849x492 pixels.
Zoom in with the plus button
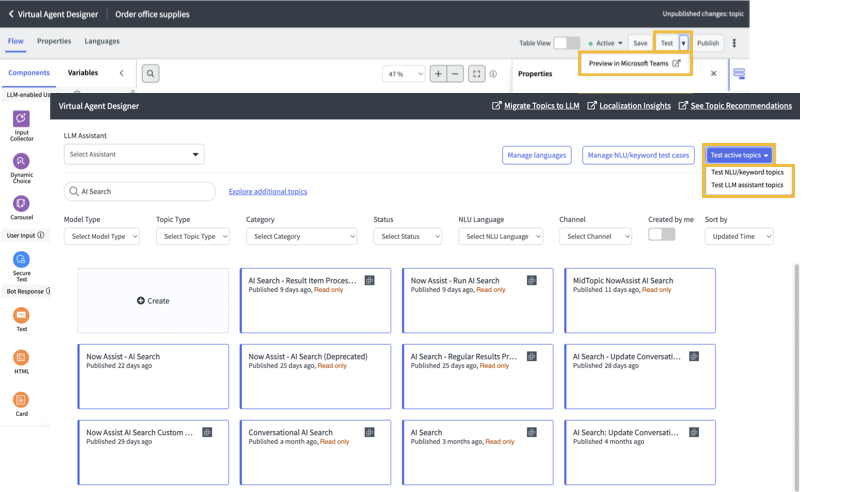438,74
